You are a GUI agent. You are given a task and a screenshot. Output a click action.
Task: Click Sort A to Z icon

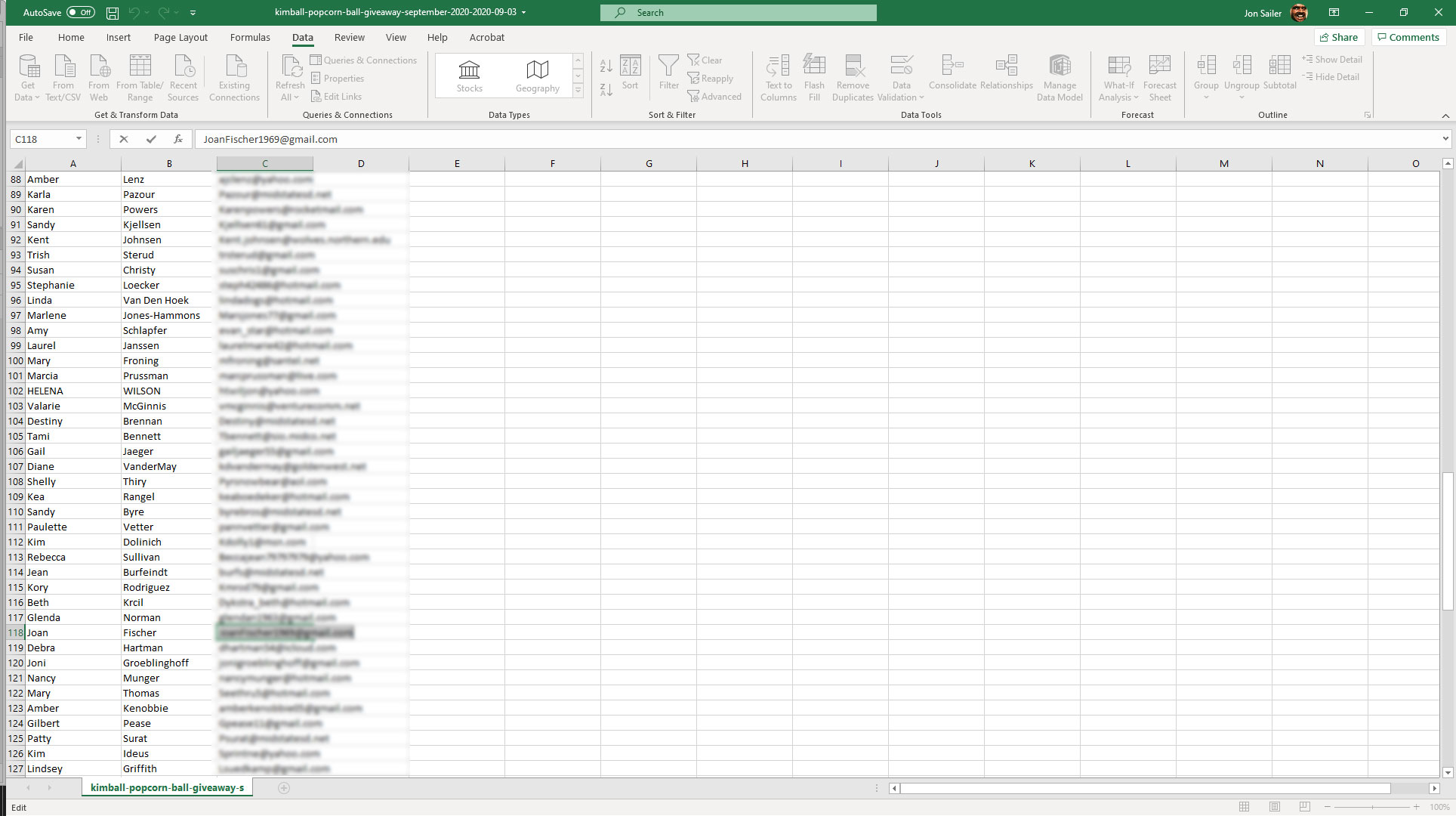pos(606,66)
